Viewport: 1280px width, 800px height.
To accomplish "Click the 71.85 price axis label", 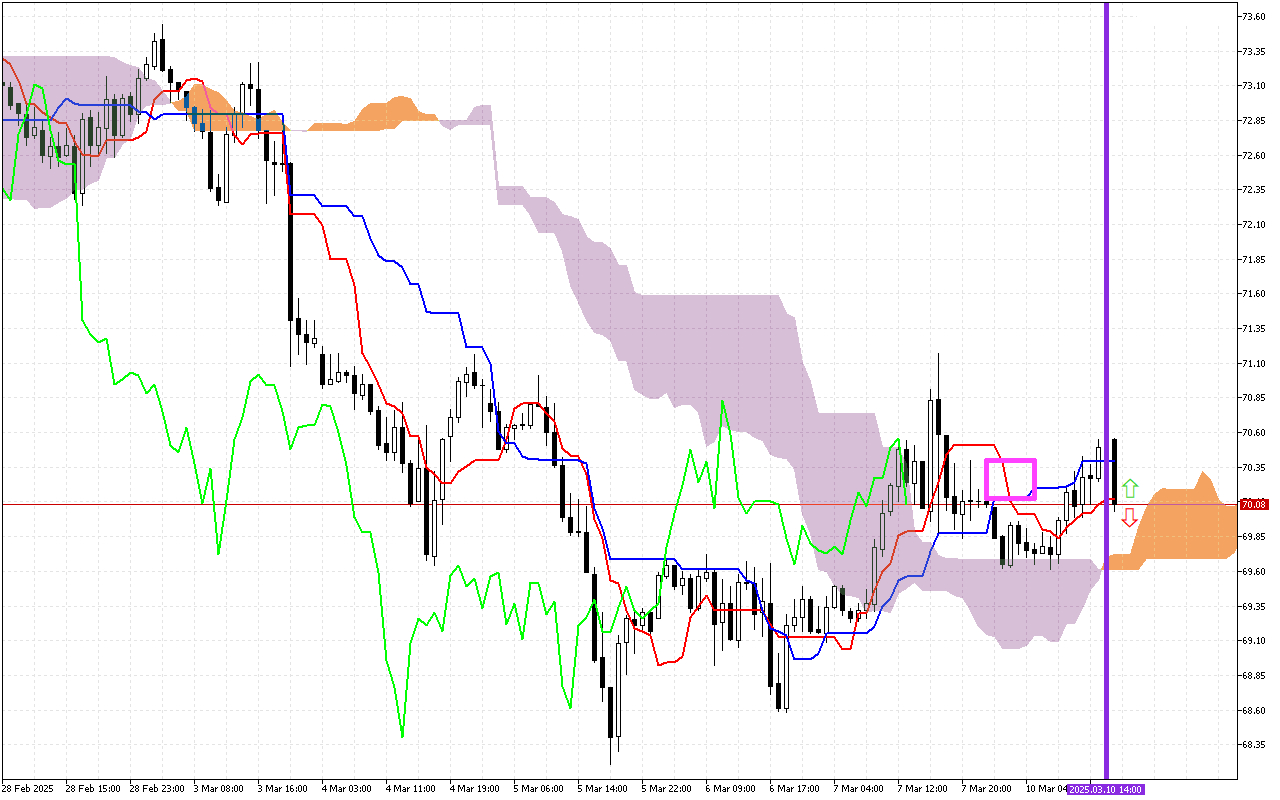I will pyautogui.click(x=1254, y=259).
